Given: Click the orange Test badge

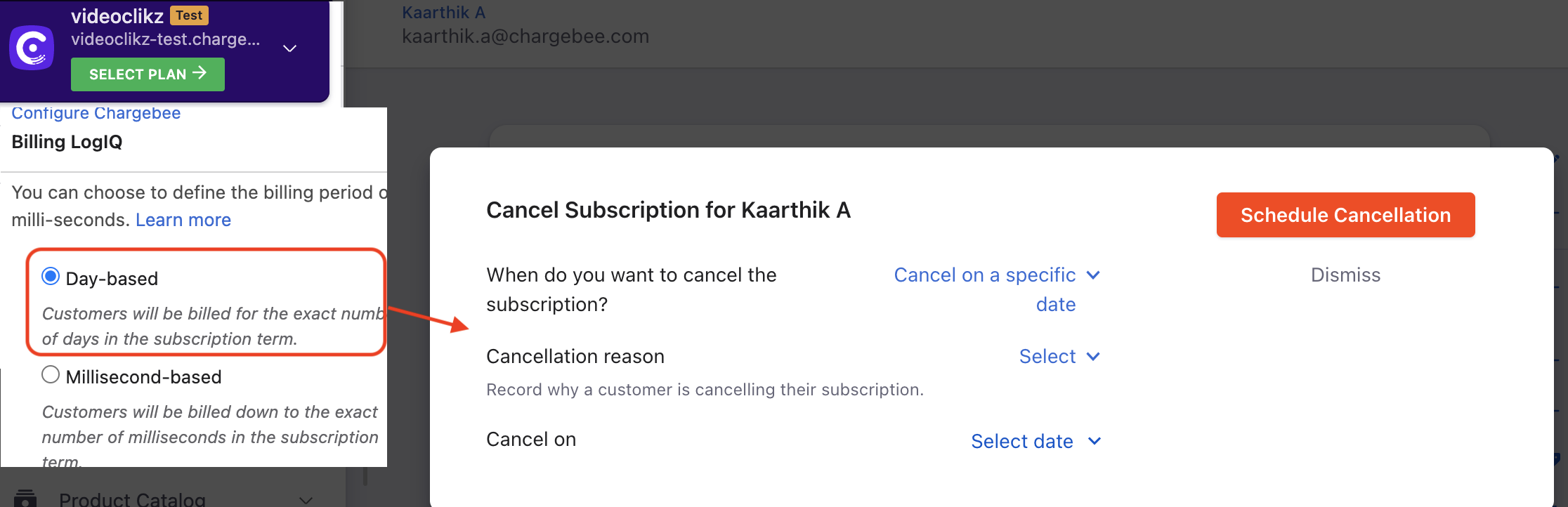Looking at the screenshot, I should [189, 15].
